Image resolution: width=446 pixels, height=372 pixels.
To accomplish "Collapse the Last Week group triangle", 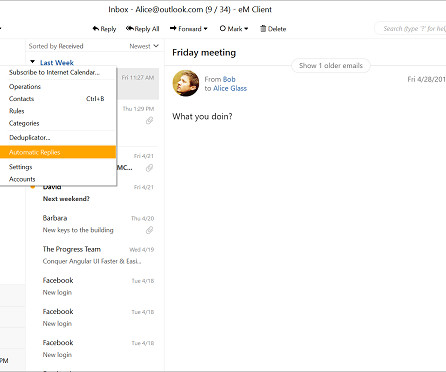I will click(x=32, y=62).
